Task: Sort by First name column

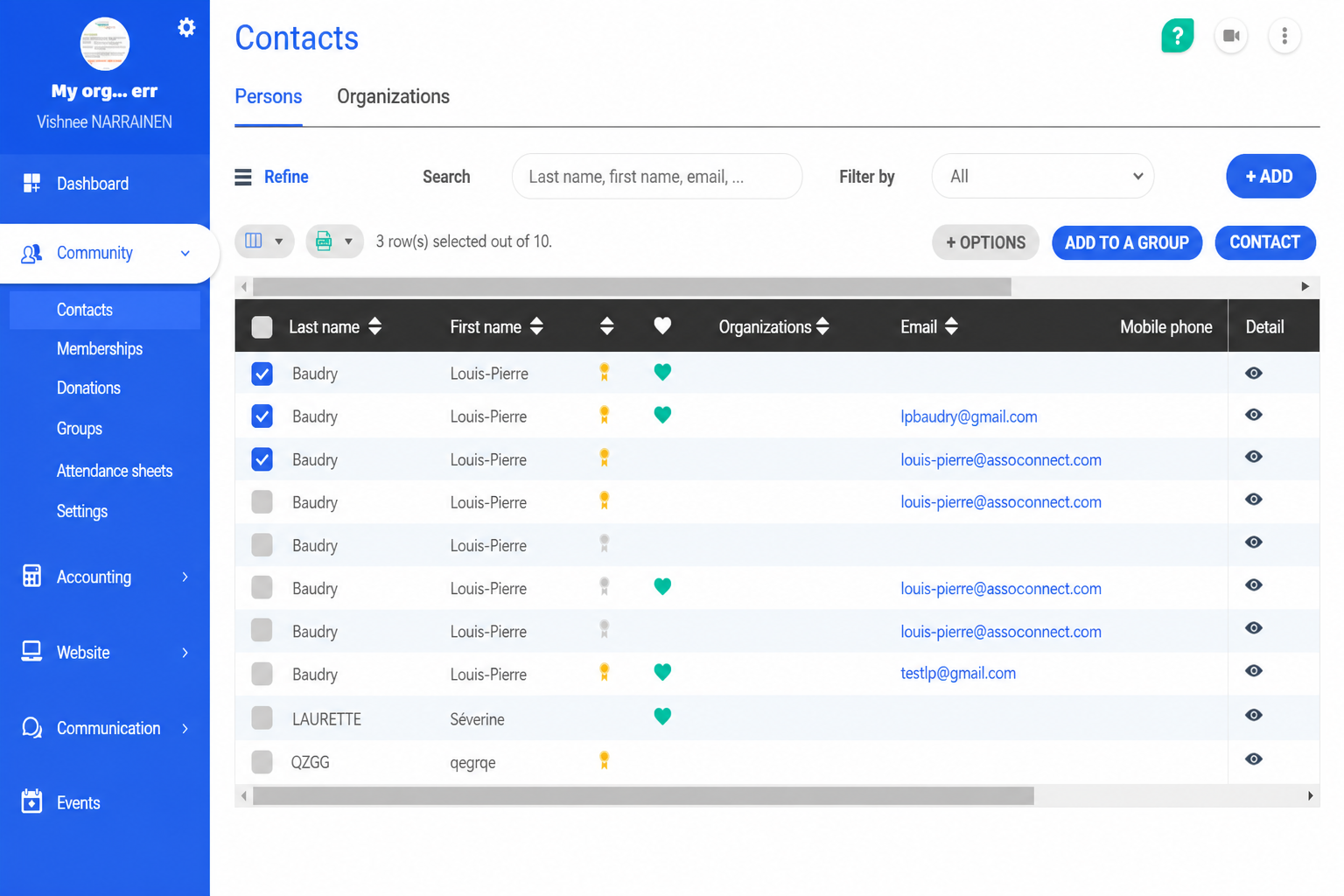Action: pos(537,326)
